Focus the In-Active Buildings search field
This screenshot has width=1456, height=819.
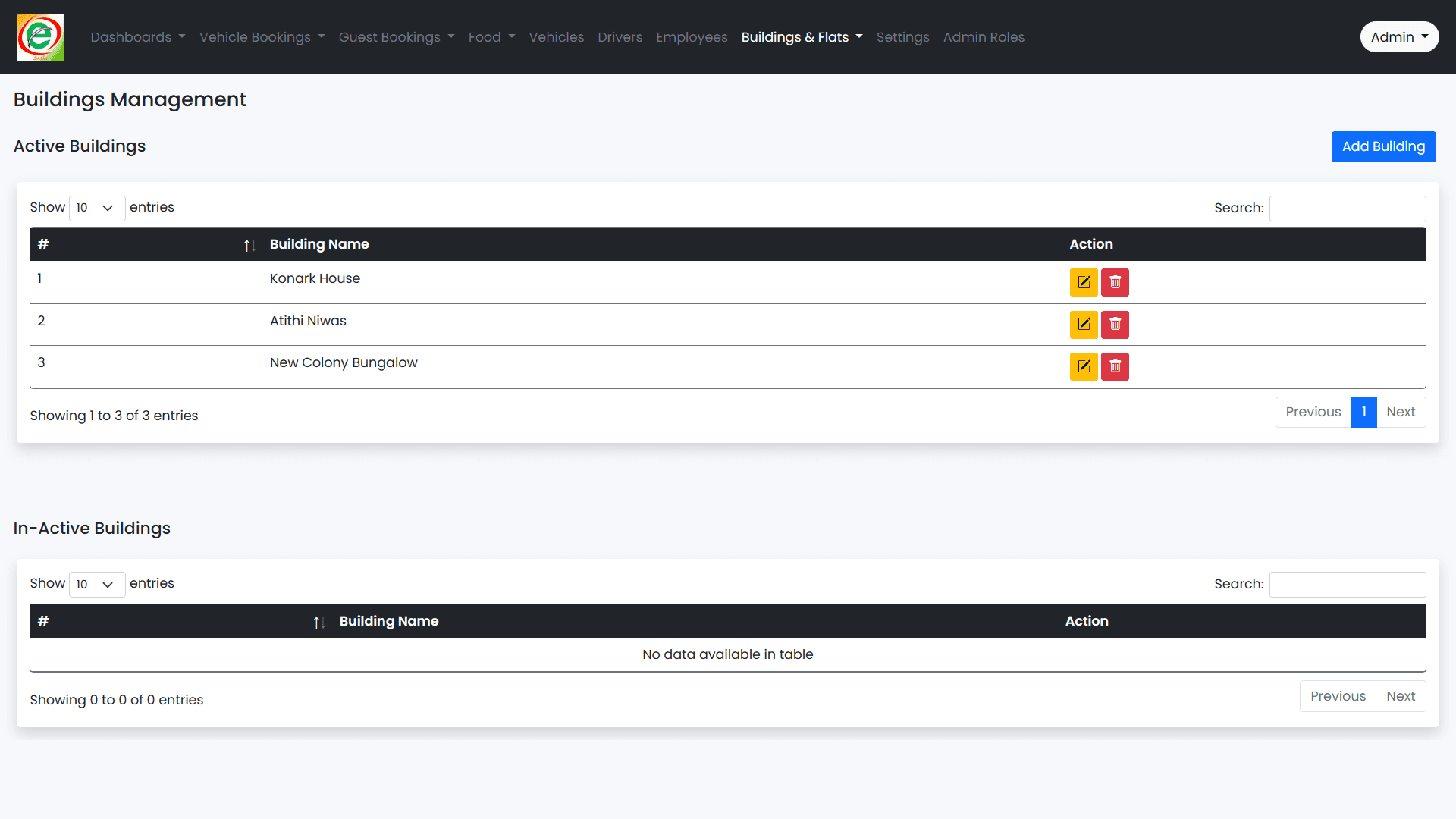tap(1348, 585)
